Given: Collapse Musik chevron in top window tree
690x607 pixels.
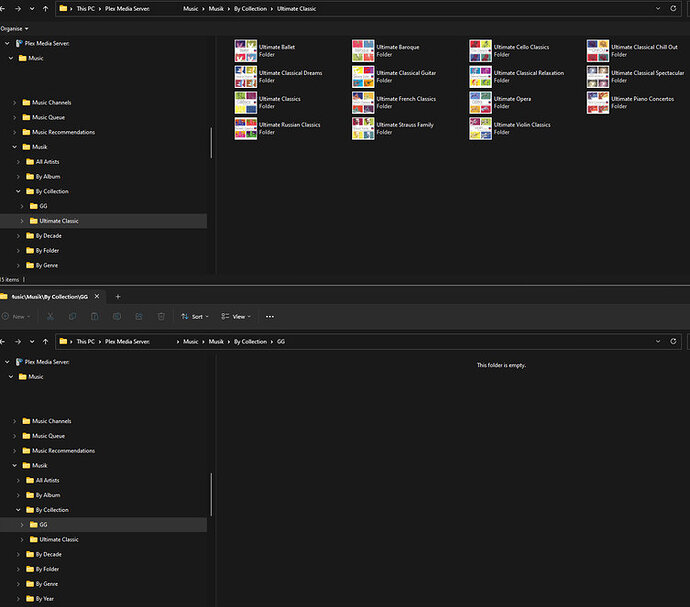Looking at the screenshot, I should pyautogui.click(x=14, y=147).
